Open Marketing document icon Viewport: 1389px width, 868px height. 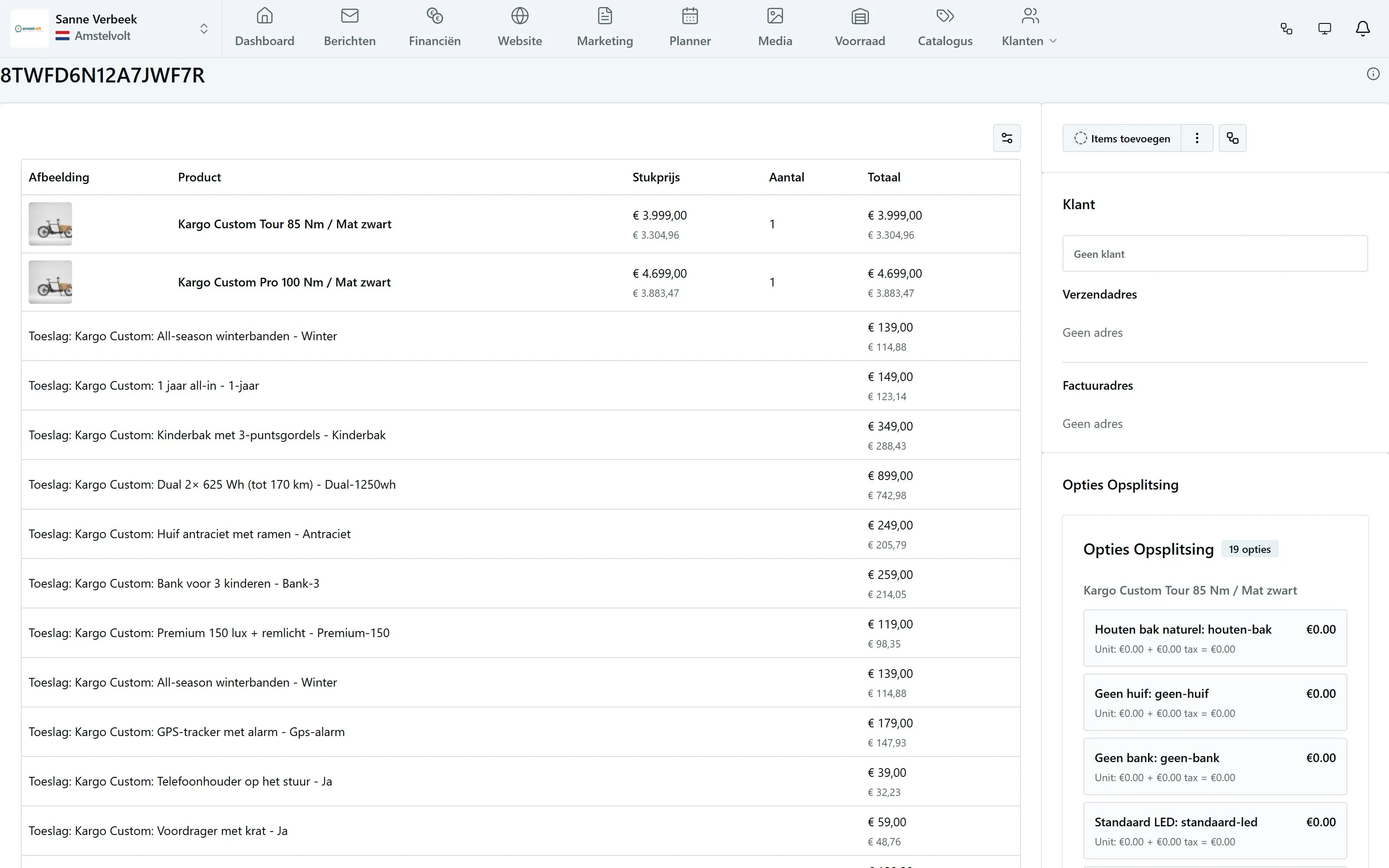605,16
